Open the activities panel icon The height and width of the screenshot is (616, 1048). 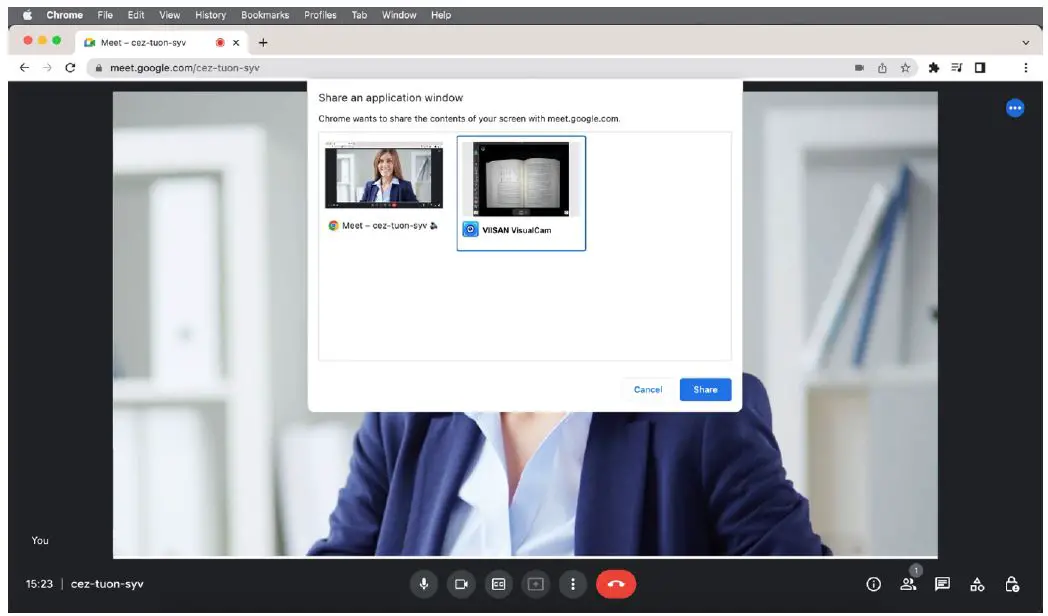coord(977,584)
